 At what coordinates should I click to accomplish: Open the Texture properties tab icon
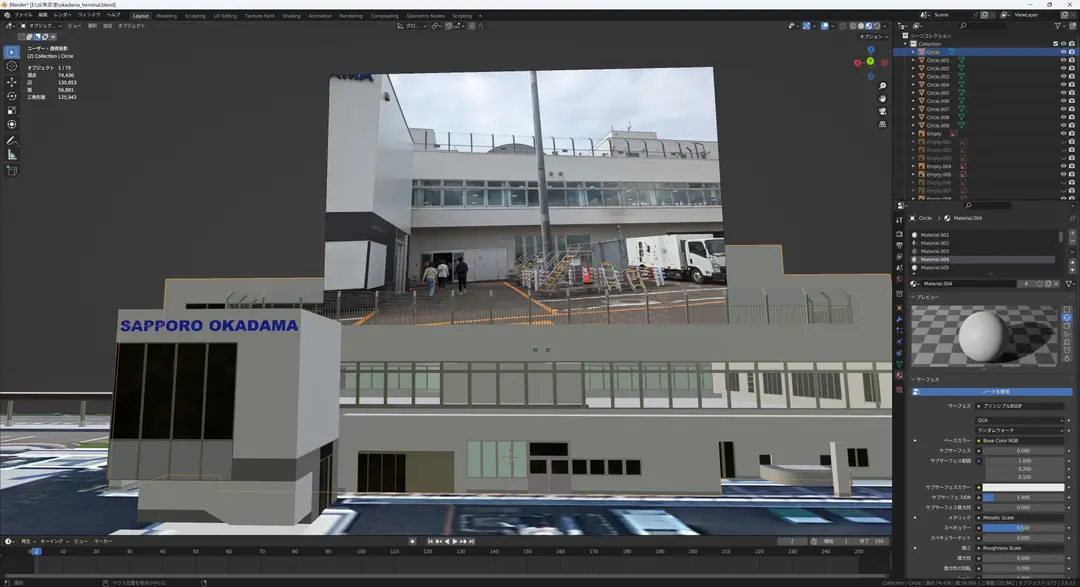(899, 389)
